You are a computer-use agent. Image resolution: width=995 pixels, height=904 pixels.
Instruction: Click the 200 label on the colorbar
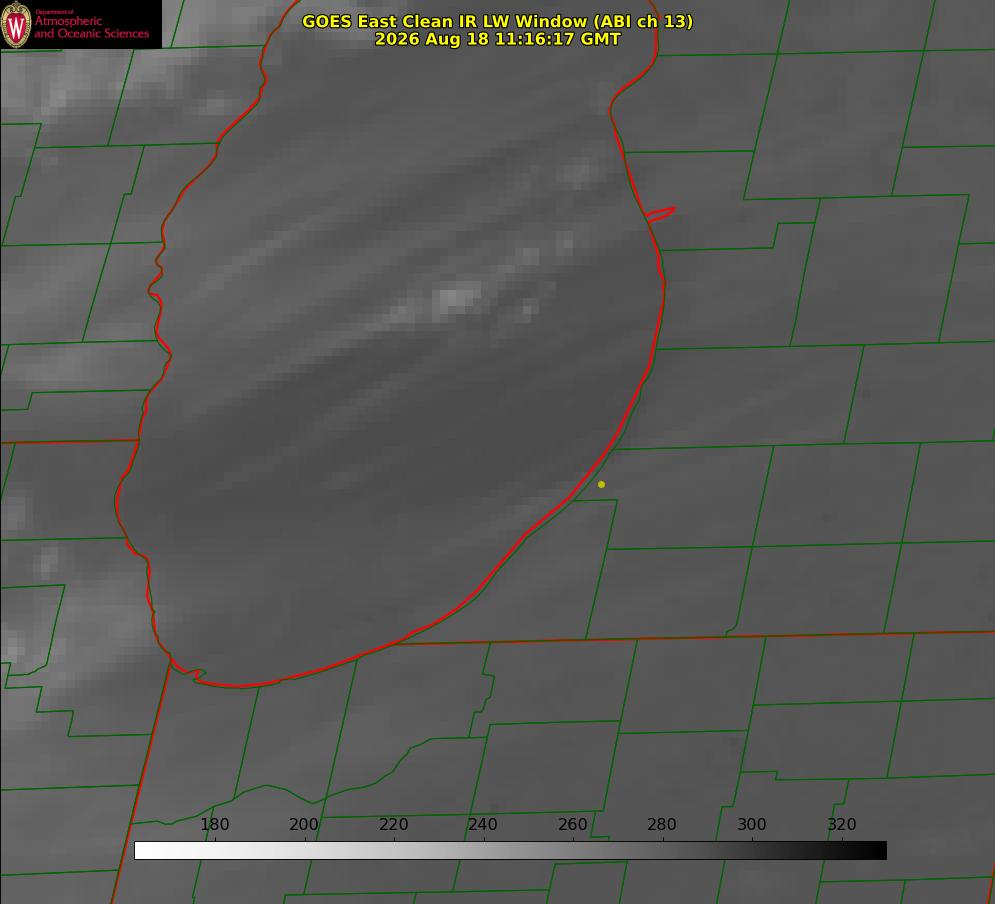click(304, 824)
